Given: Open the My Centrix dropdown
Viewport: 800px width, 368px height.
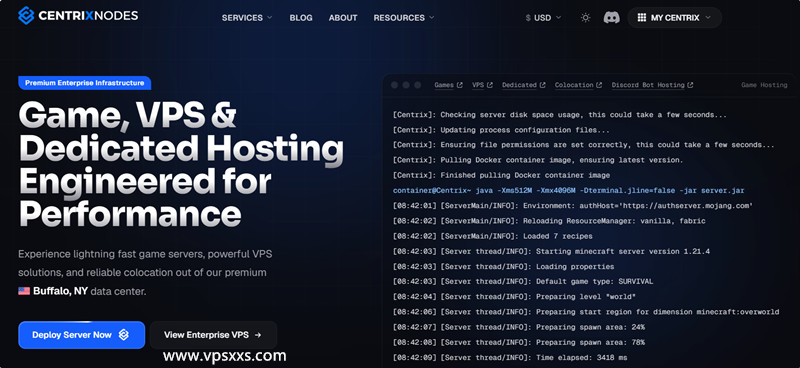Looking at the screenshot, I should tap(674, 17).
